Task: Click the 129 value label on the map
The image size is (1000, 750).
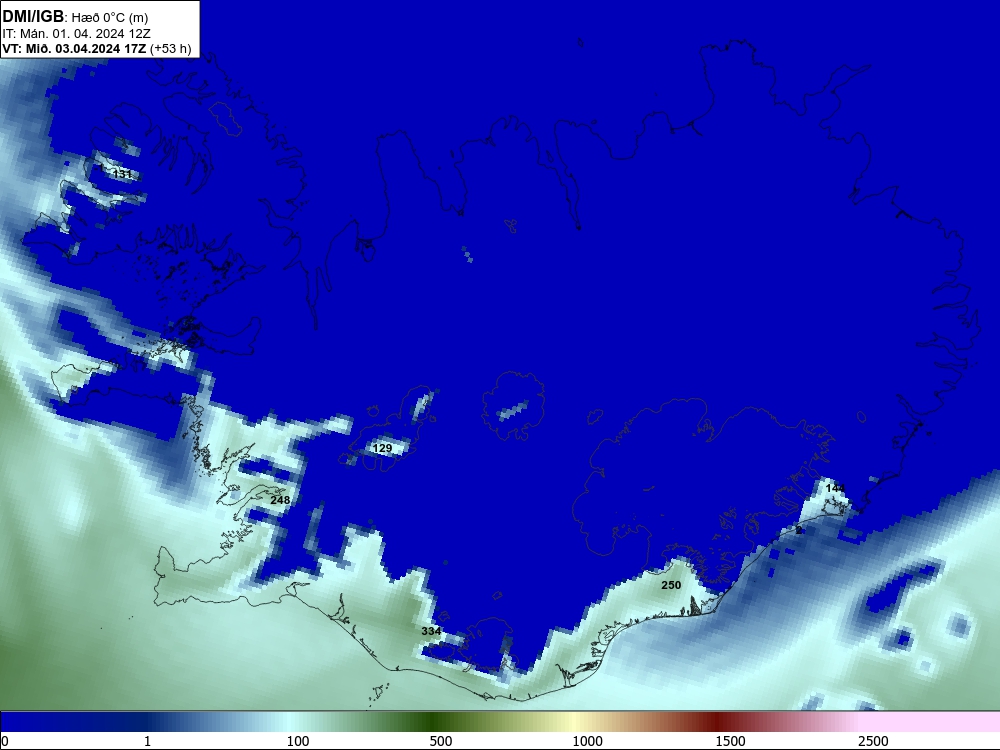Action: point(382,448)
